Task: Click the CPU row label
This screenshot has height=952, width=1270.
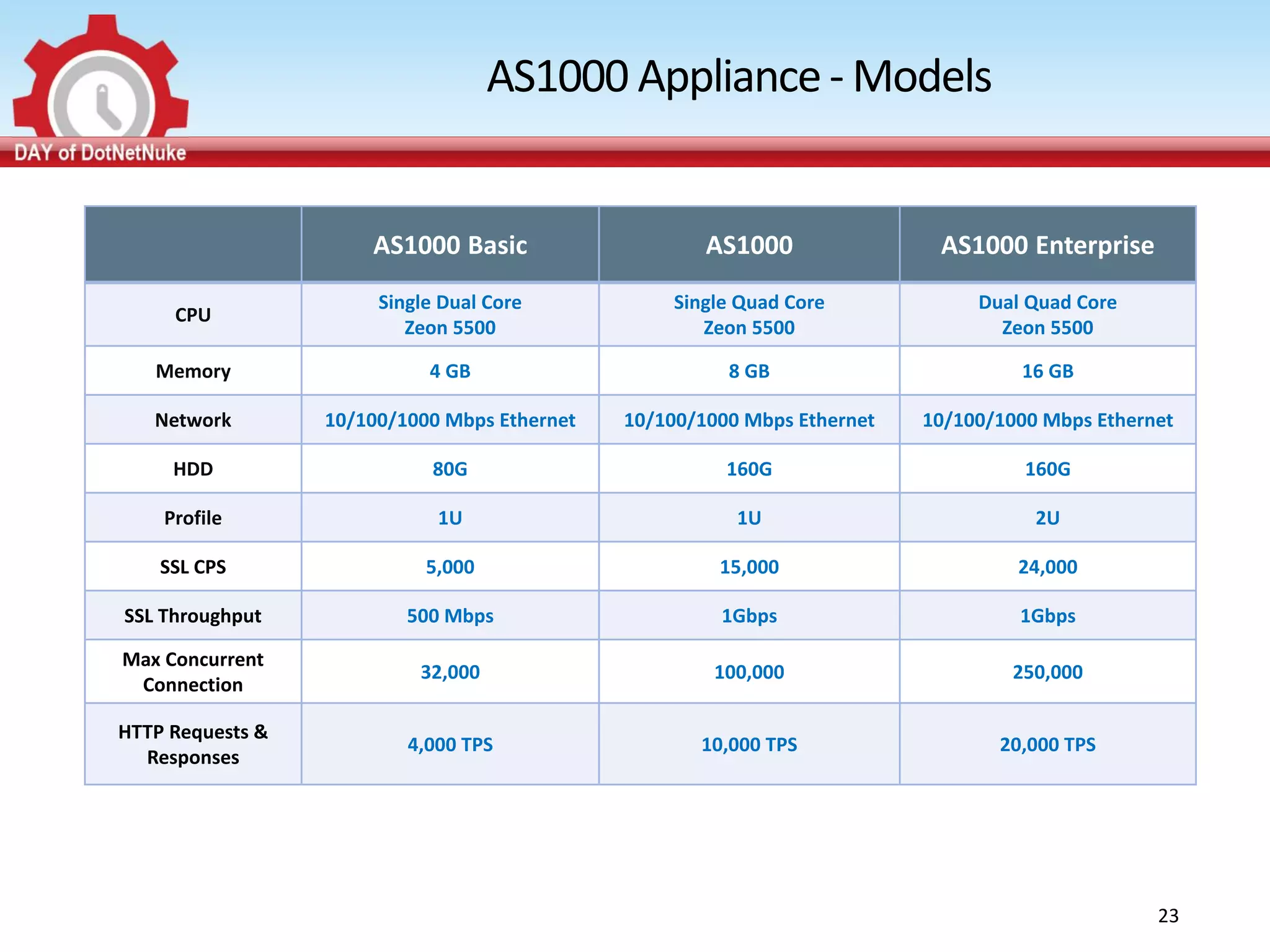Action: 193,315
